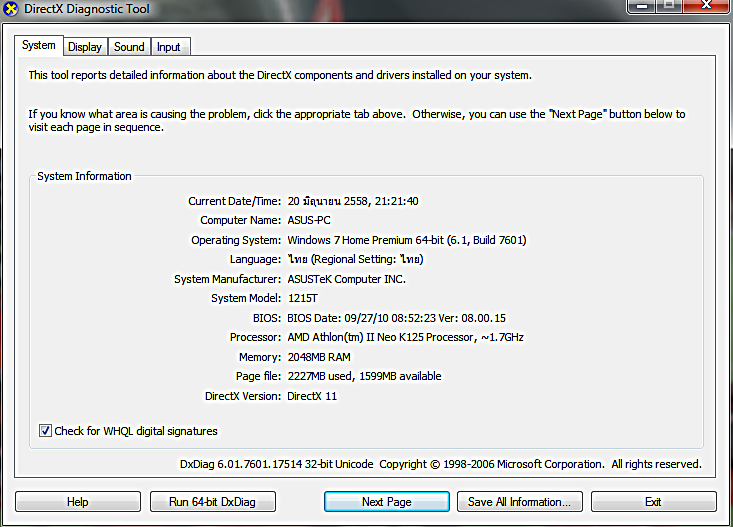Click ASUSTeK Computer INC. value
Viewport: 733px width, 527px height.
(x=346, y=279)
